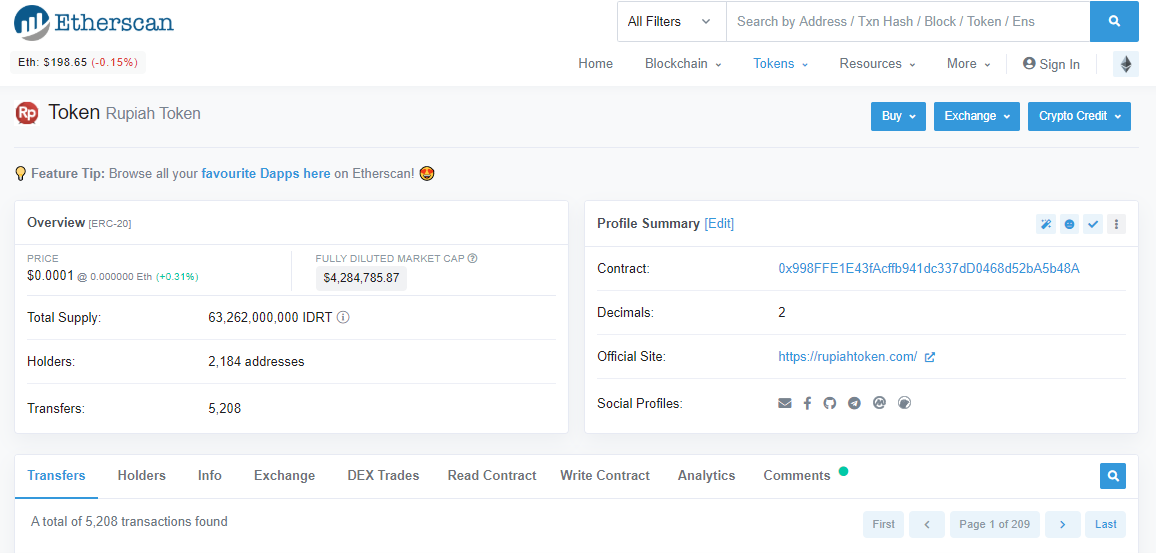Focus the search by address input field
This screenshot has width=1156, height=553.
(x=908, y=21)
